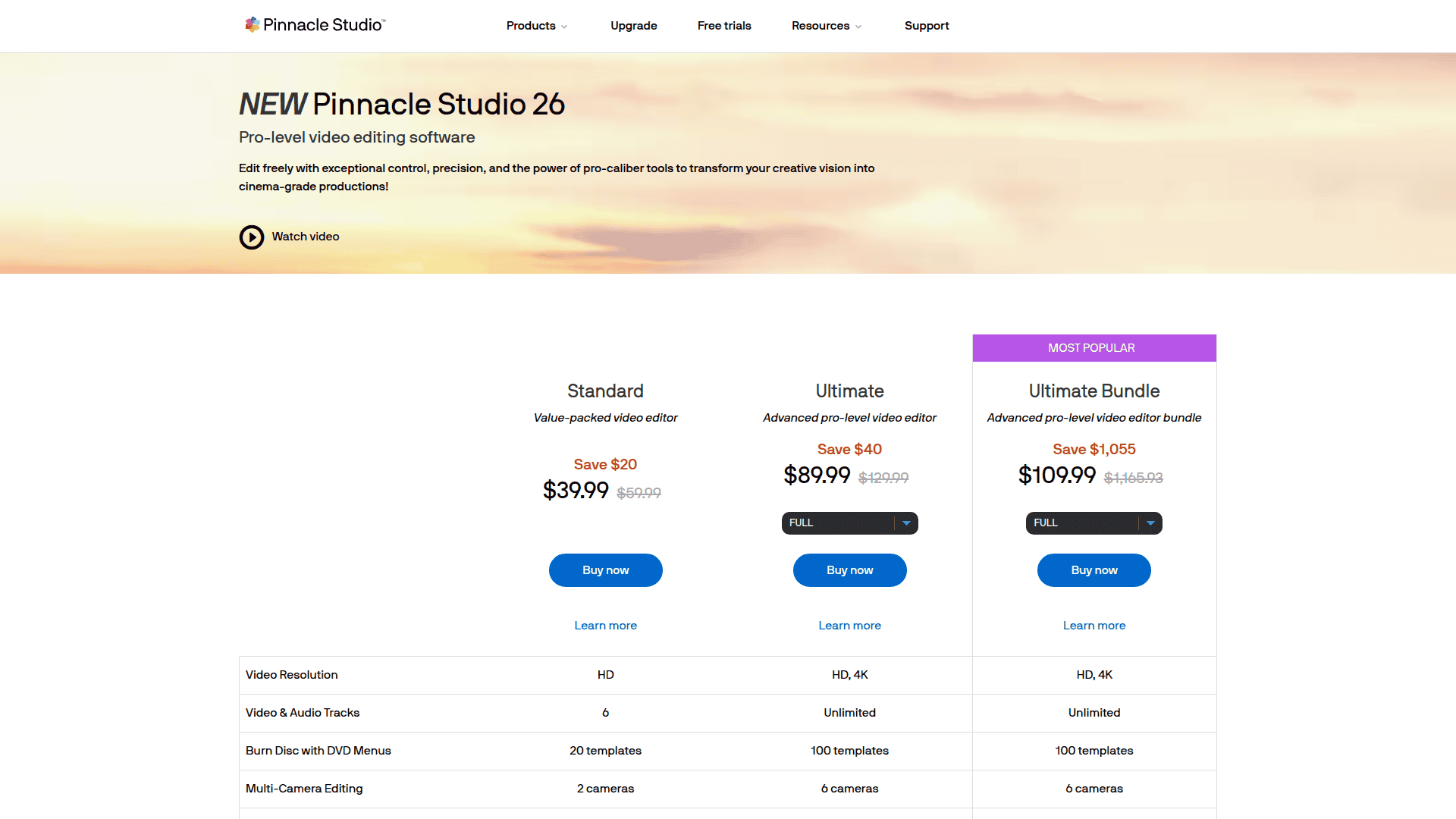This screenshot has height=819, width=1456.
Task: Expand the Ultimate Bundle FULL version dropdown
Action: click(x=1094, y=523)
